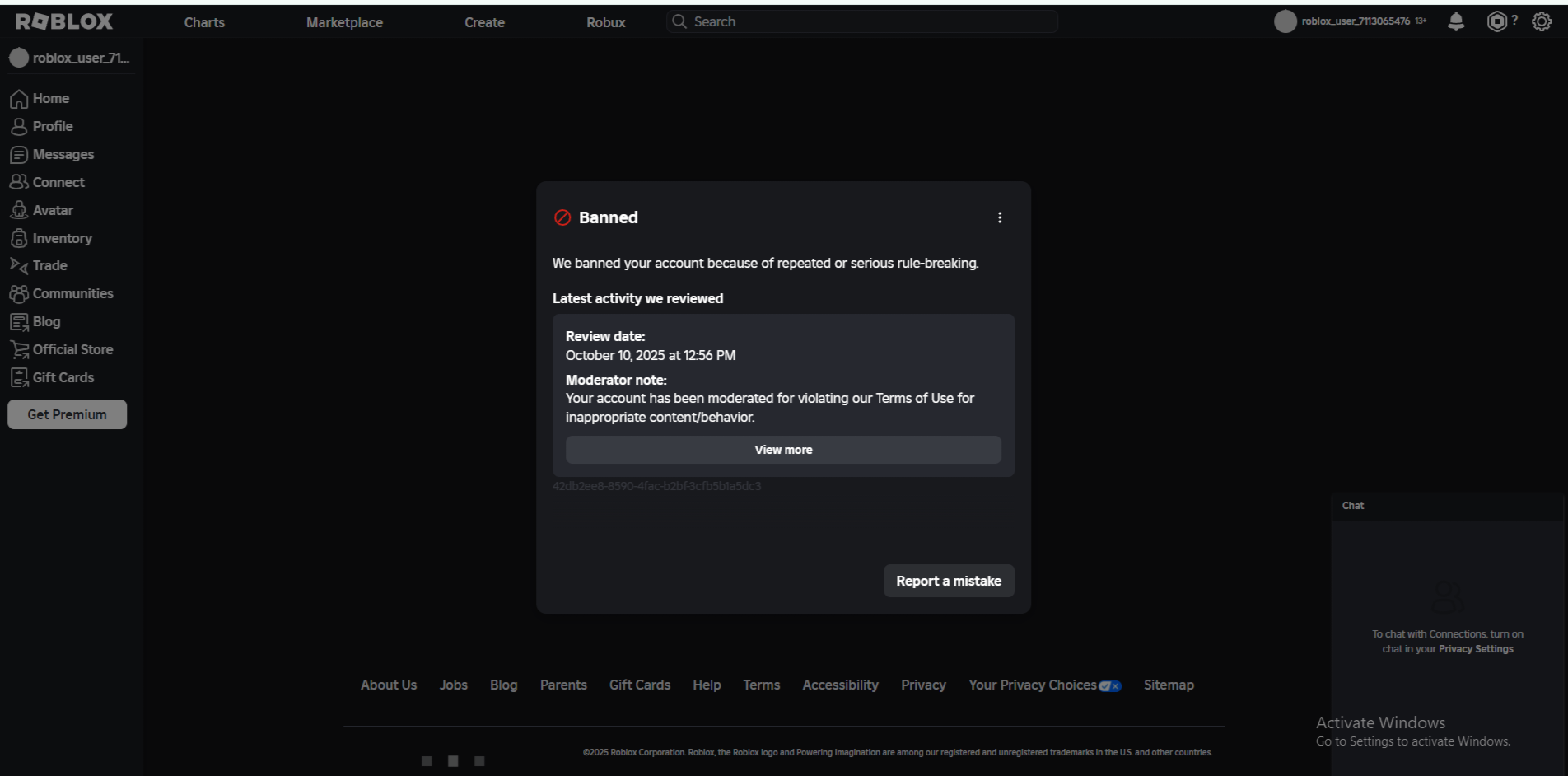Follow the Privacy Settings link in Chat

[1476, 649]
